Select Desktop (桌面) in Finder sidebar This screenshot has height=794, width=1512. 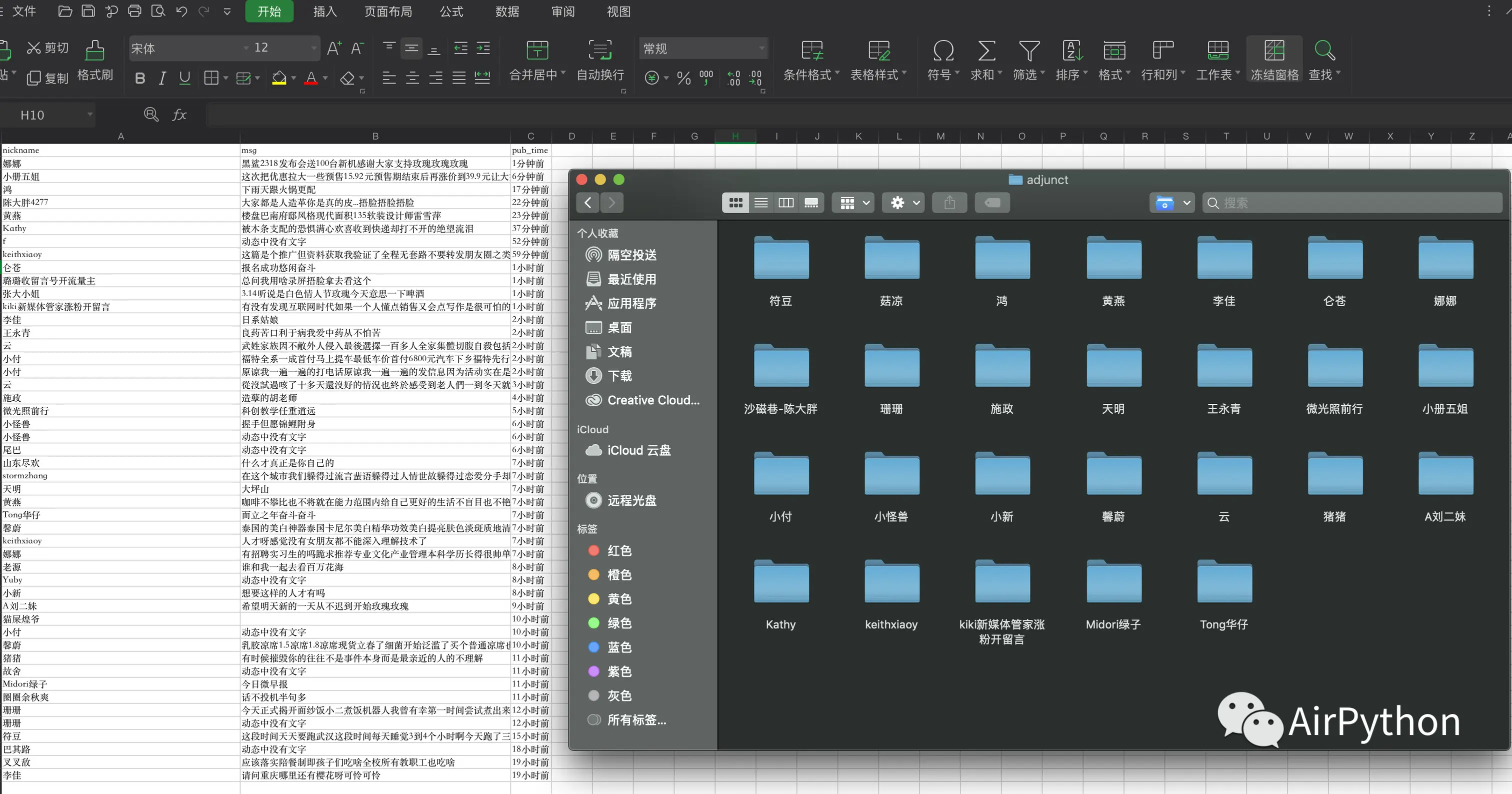coord(619,328)
